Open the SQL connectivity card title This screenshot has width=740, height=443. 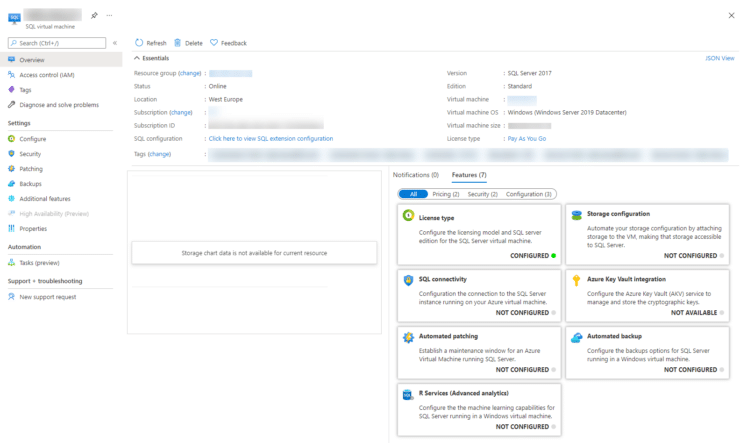[x=443, y=279]
